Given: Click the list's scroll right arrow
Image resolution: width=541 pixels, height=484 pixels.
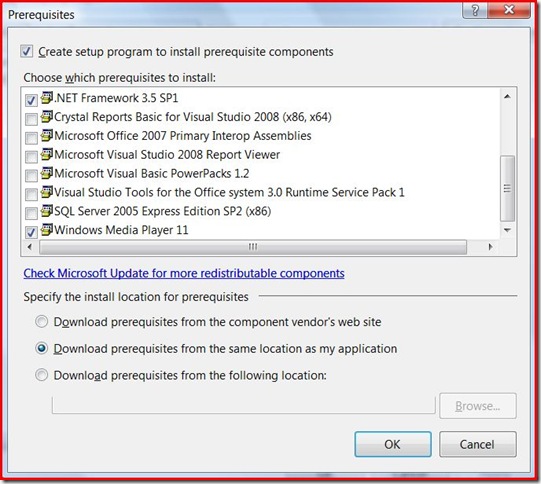Looking at the screenshot, I should tap(490, 247).
